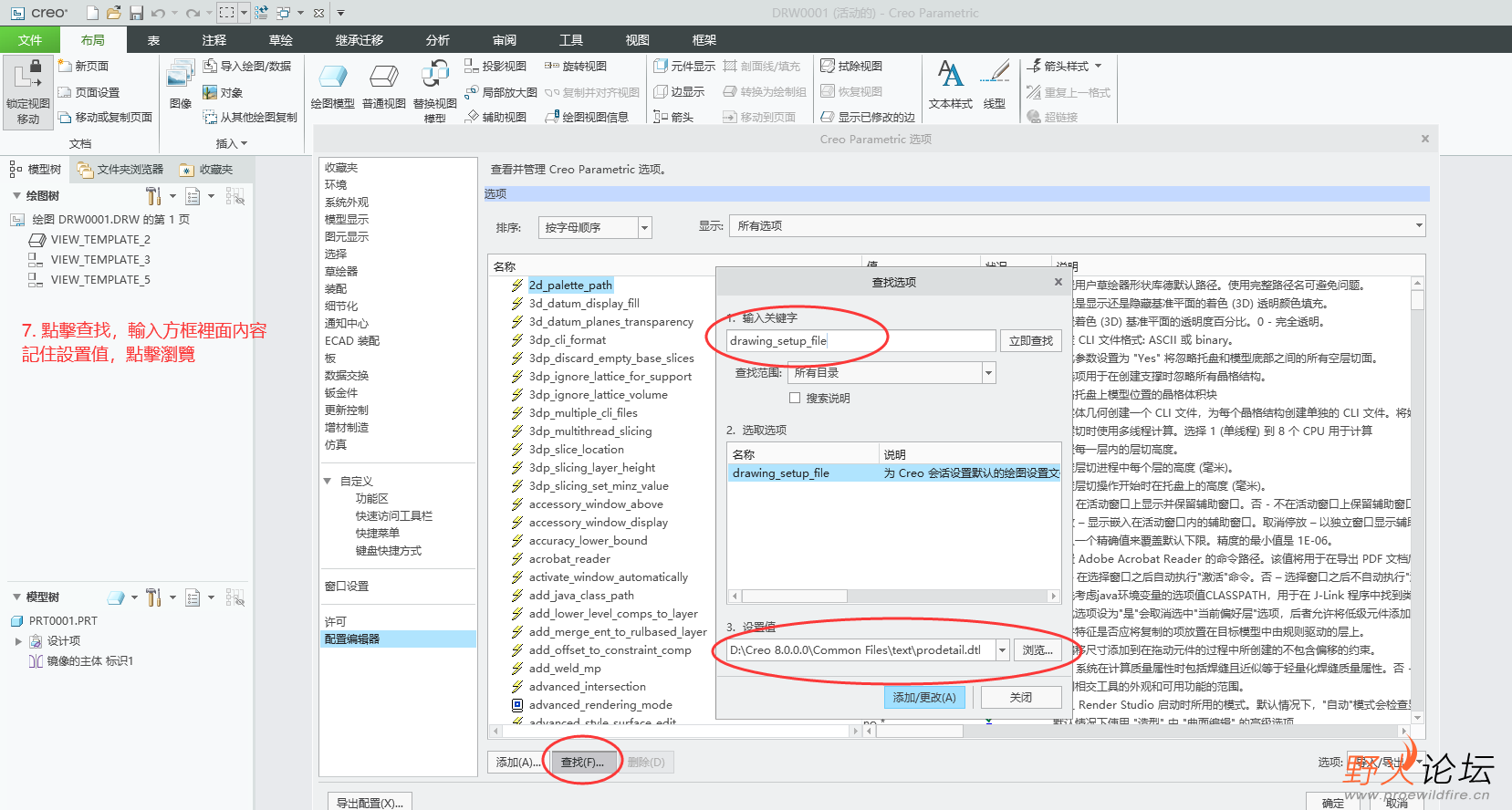
Task: Open the 文件 menu
Action: coord(30,39)
